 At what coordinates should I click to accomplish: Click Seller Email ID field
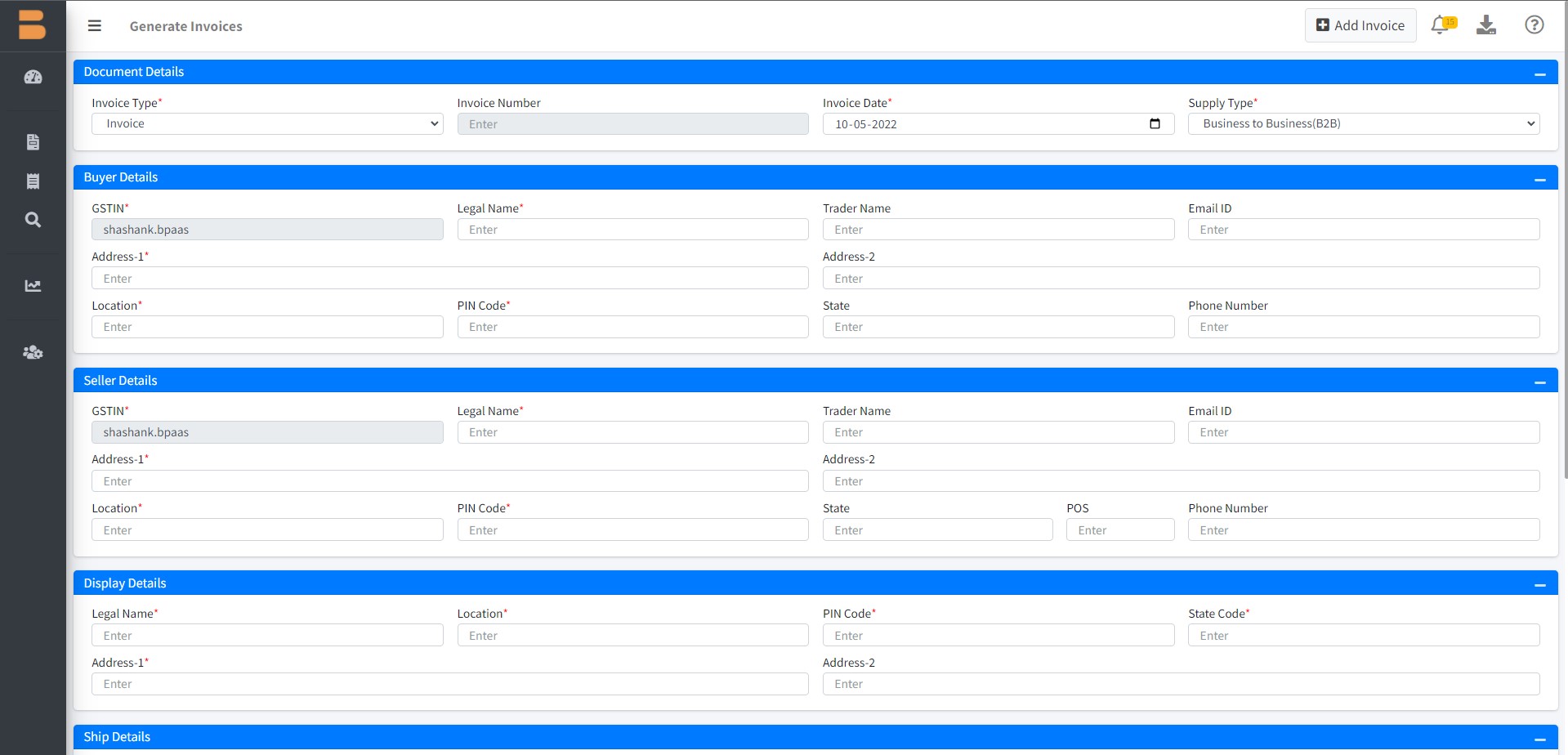[1364, 432]
